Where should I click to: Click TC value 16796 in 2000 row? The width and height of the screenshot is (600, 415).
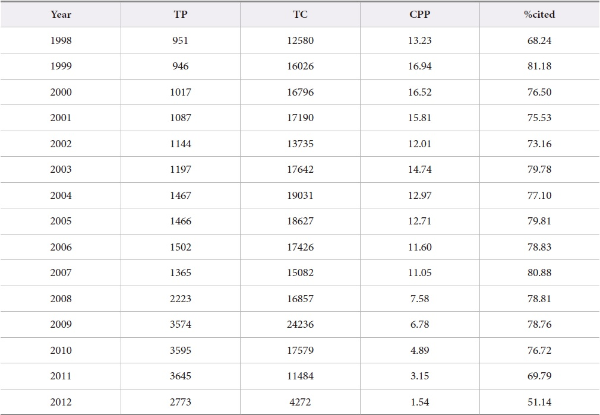tap(300, 92)
